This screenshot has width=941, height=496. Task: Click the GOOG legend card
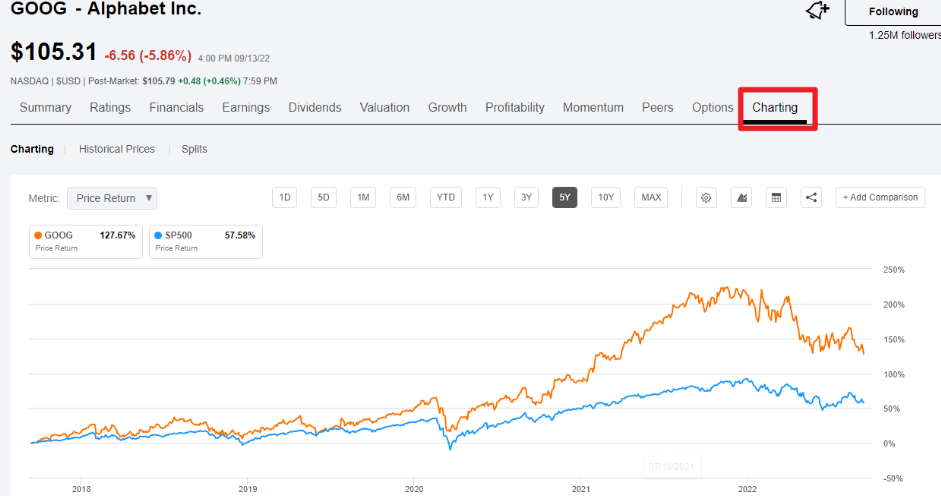pos(86,241)
